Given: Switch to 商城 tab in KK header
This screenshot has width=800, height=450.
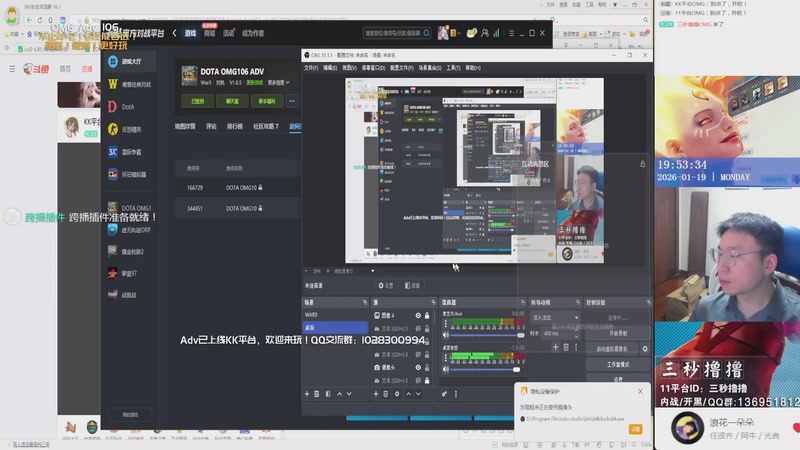Looking at the screenshot, I should point(209,33).
